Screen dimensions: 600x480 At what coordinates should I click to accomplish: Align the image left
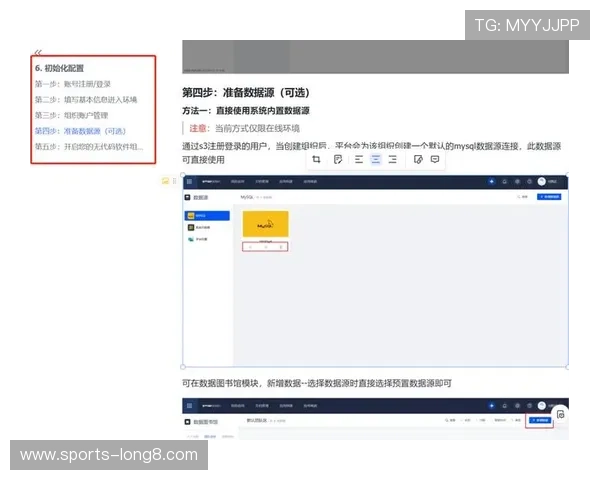coord(359,159)
